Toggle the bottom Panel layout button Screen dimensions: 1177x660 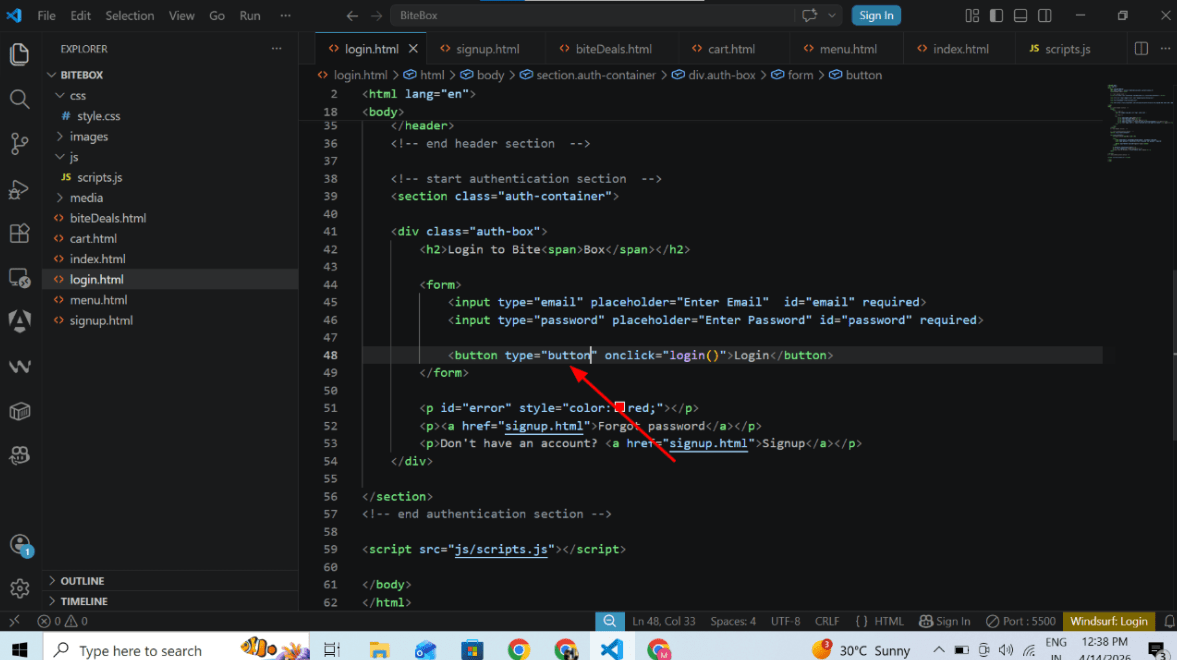click(1020, 16)
